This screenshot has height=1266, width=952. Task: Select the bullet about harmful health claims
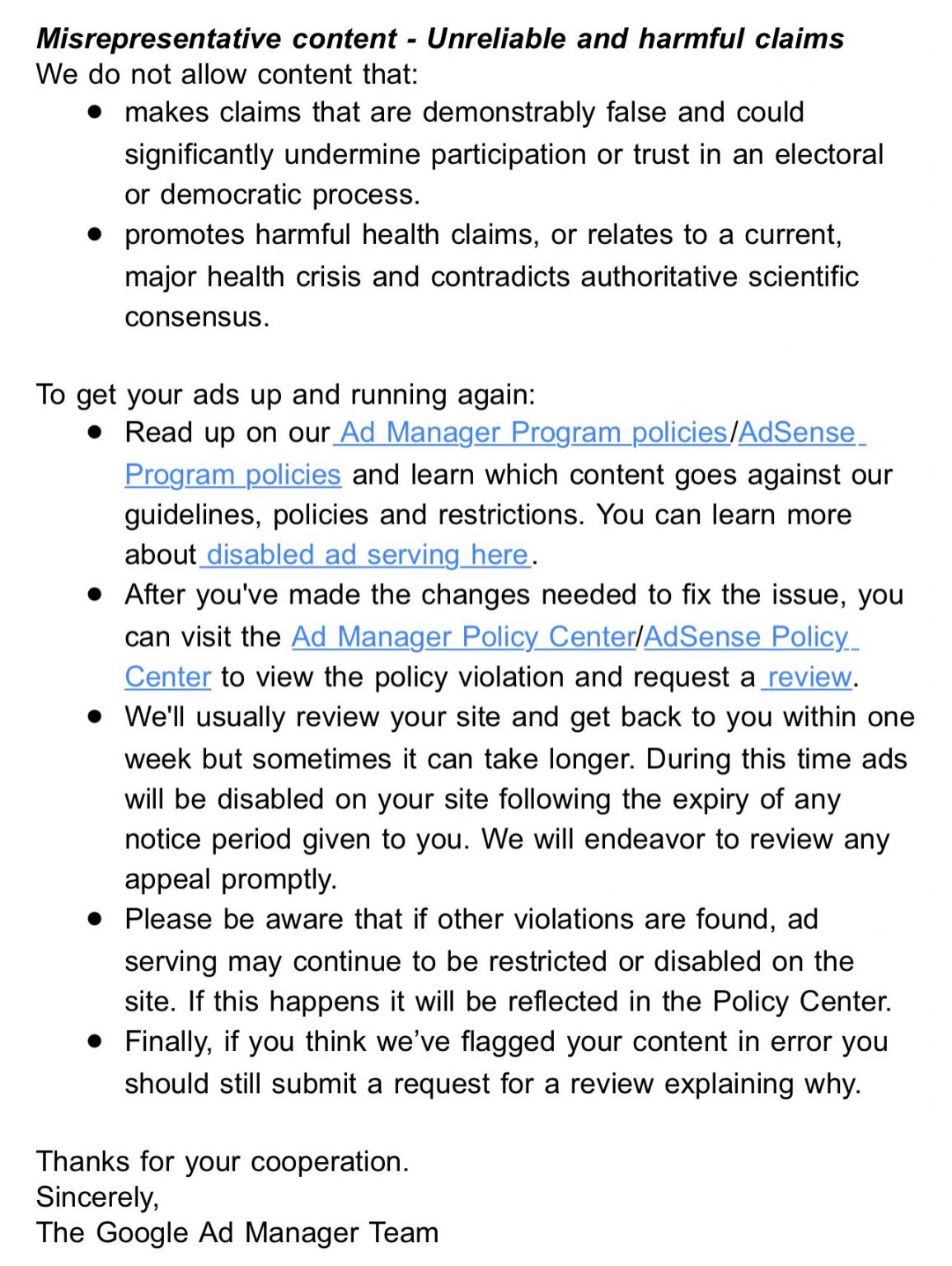491,276
